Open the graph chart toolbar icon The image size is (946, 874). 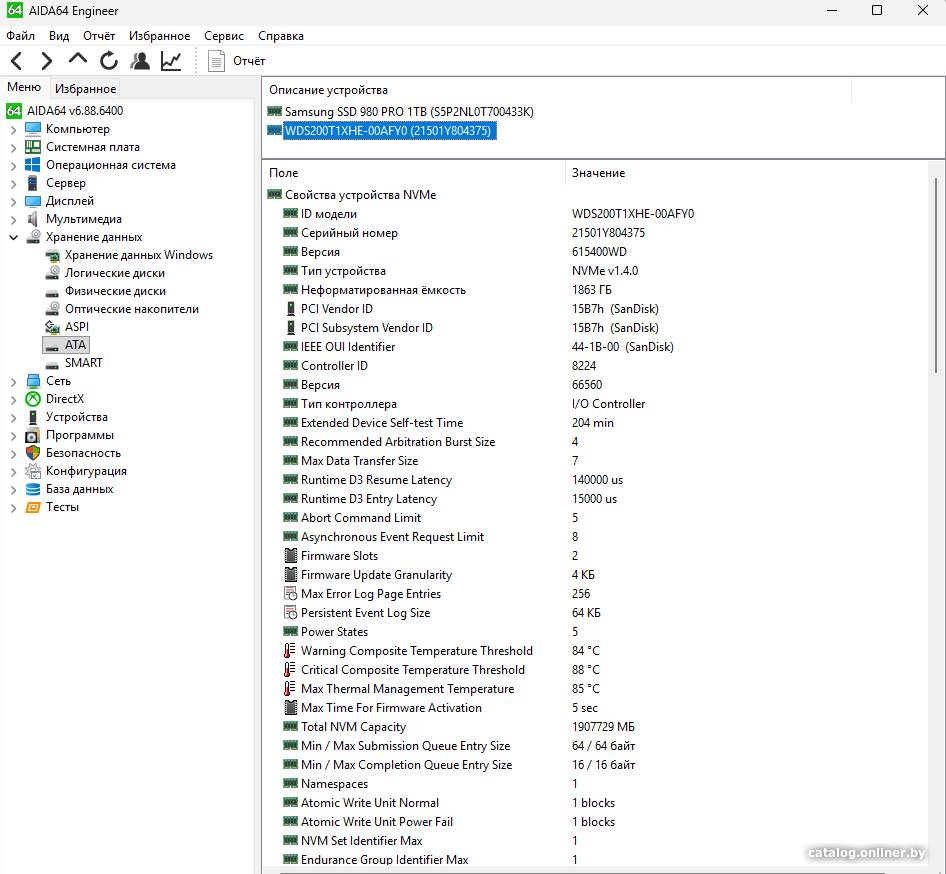point(171,61)
